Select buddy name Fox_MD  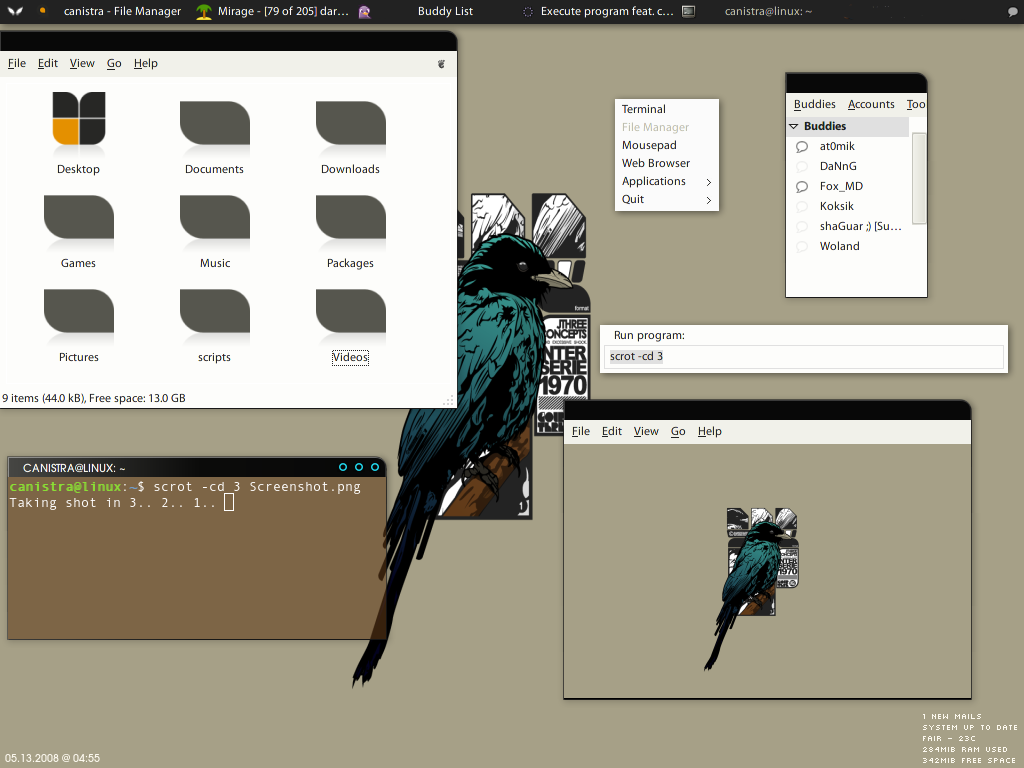[841, 186]
